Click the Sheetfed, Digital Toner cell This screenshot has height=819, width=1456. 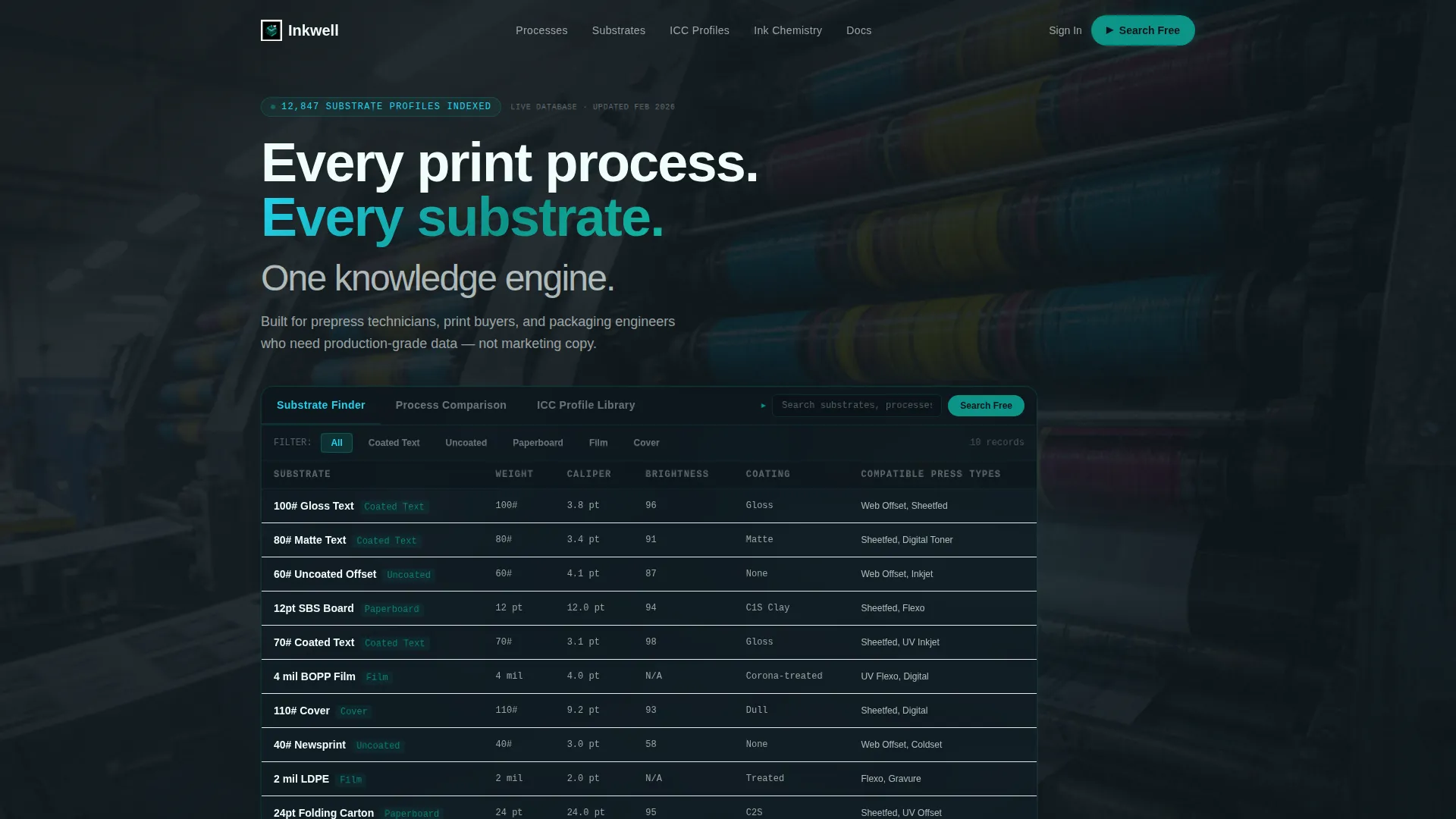pos(906,540)
